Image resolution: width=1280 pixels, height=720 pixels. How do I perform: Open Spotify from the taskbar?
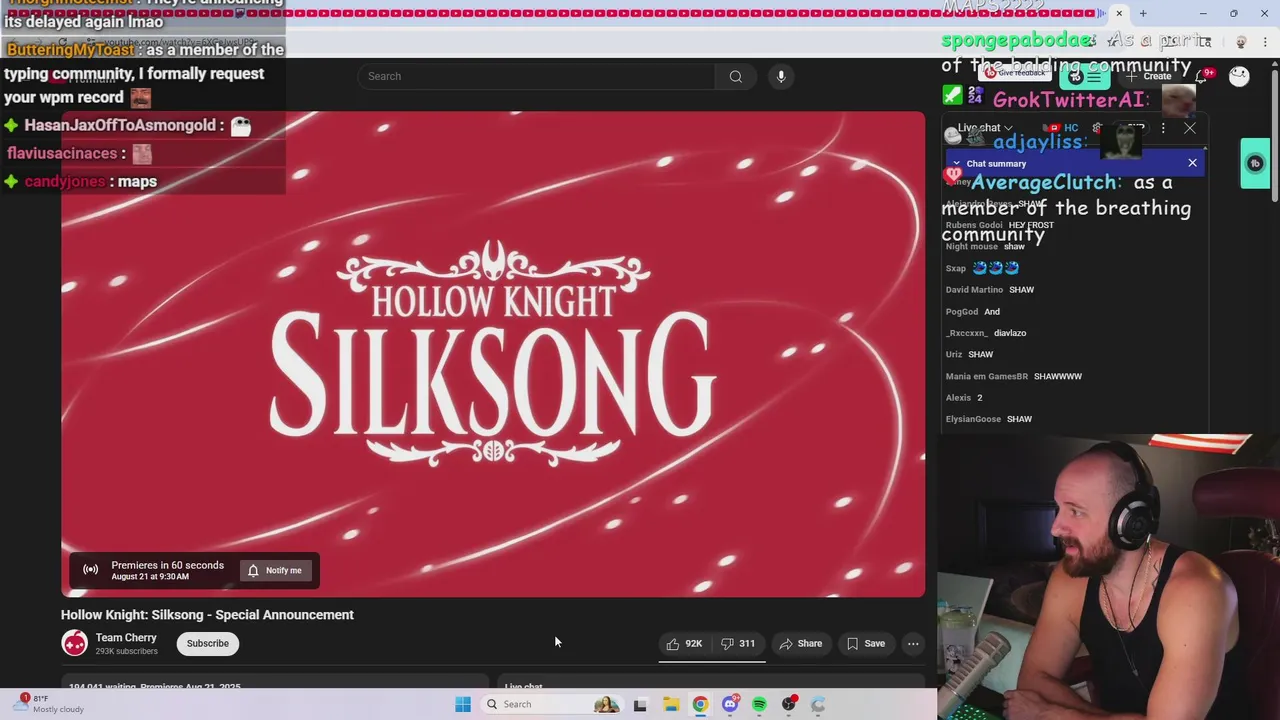[759, 704]
